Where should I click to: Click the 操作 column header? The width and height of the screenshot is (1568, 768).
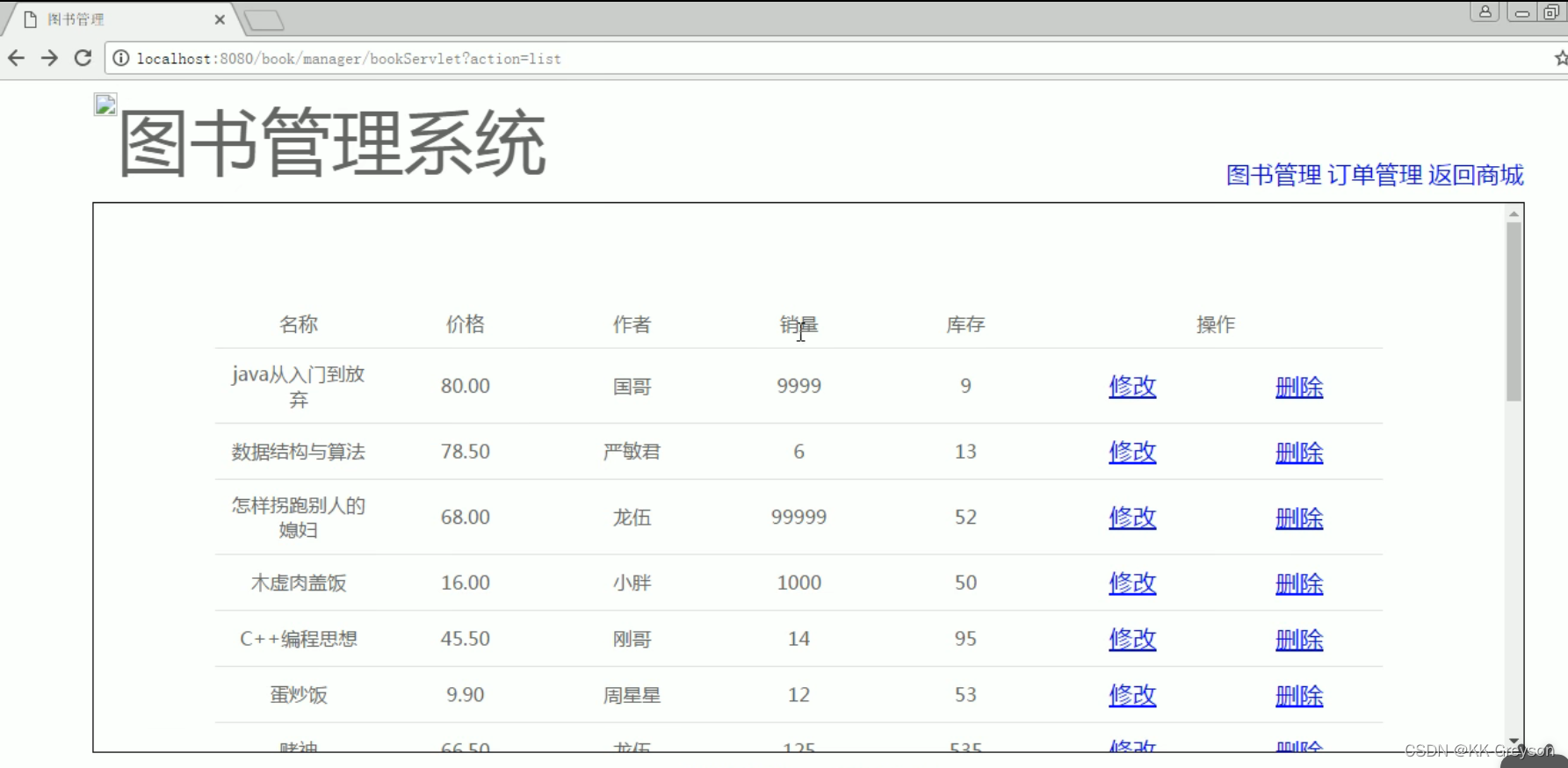[x=1216, y=324]
